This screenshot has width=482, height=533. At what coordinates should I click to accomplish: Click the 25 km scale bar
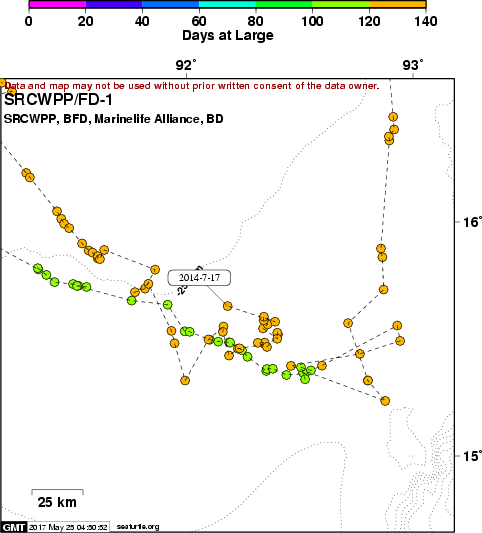(x=57, y=498)
